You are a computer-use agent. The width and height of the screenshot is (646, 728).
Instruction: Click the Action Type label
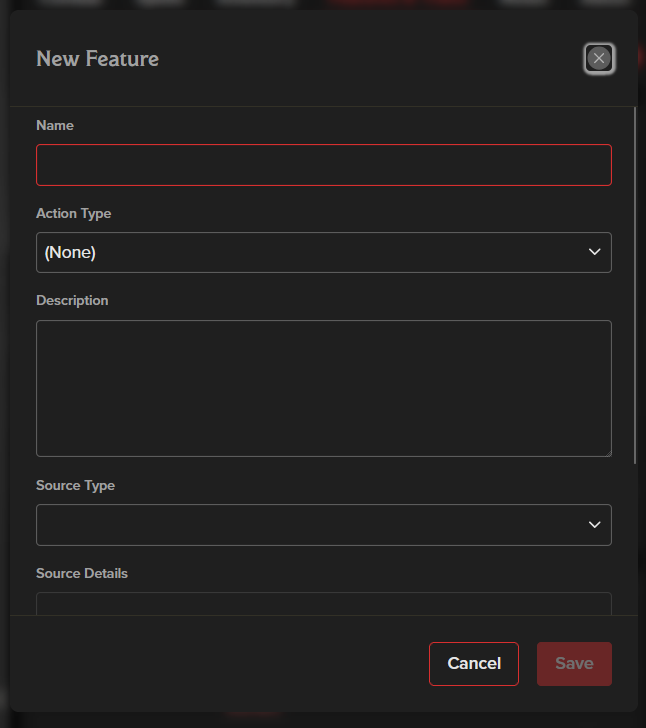[x=73, y=214]
